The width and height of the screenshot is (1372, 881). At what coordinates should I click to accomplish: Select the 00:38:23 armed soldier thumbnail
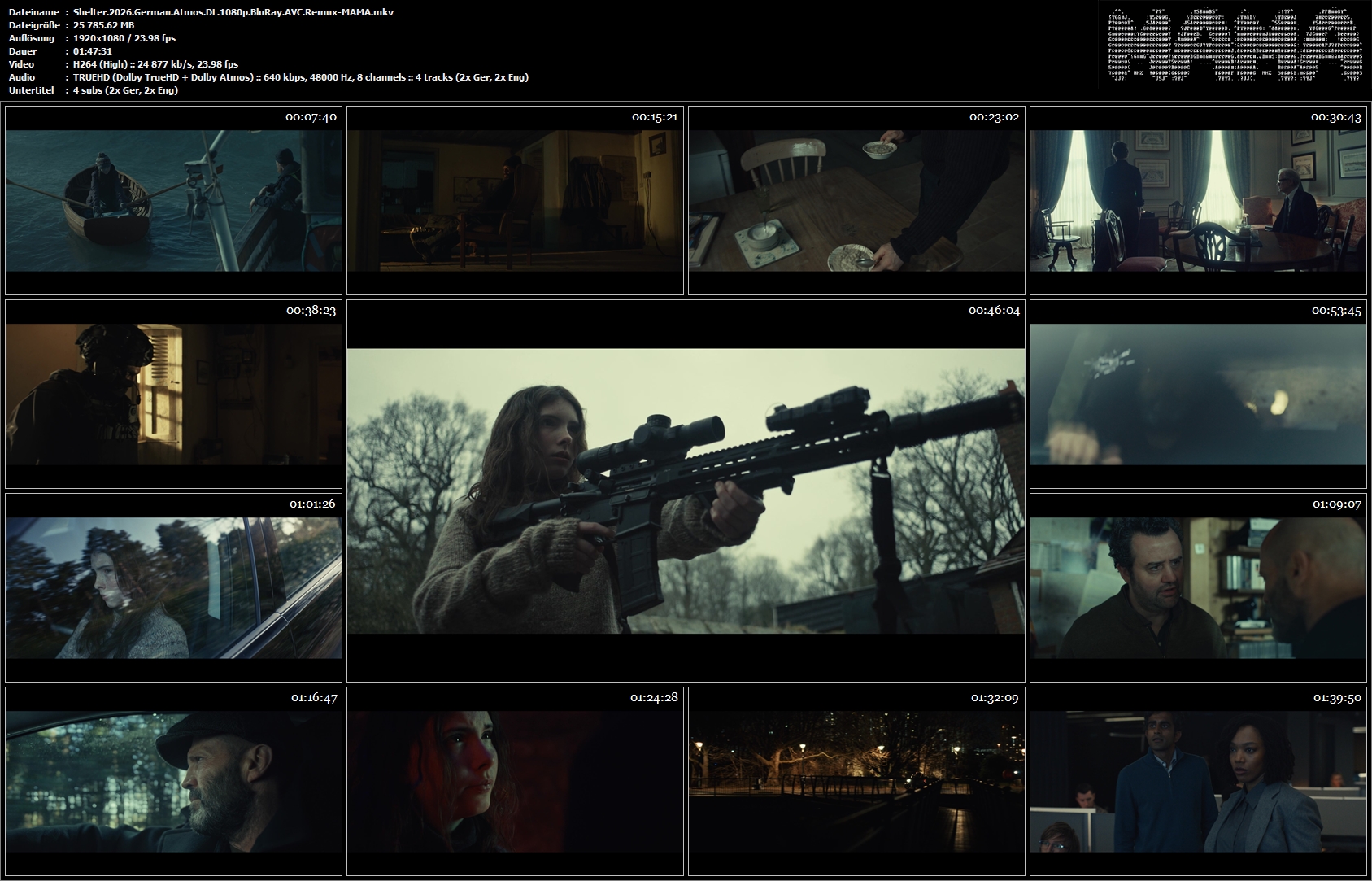pos(173,394)
